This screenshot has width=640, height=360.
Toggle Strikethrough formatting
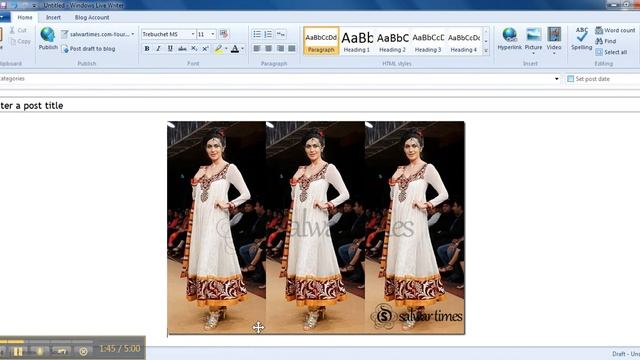pyautogui.click(x=182, y=49)
